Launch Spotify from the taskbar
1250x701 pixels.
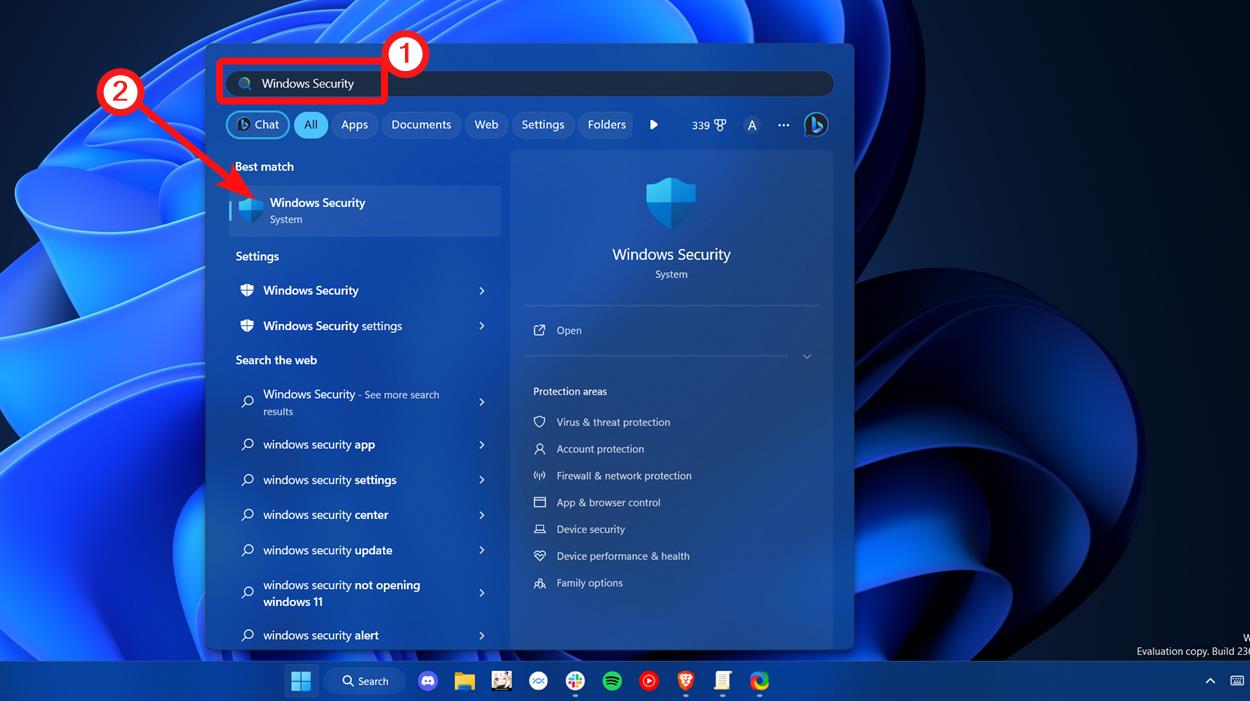(612, 681)
